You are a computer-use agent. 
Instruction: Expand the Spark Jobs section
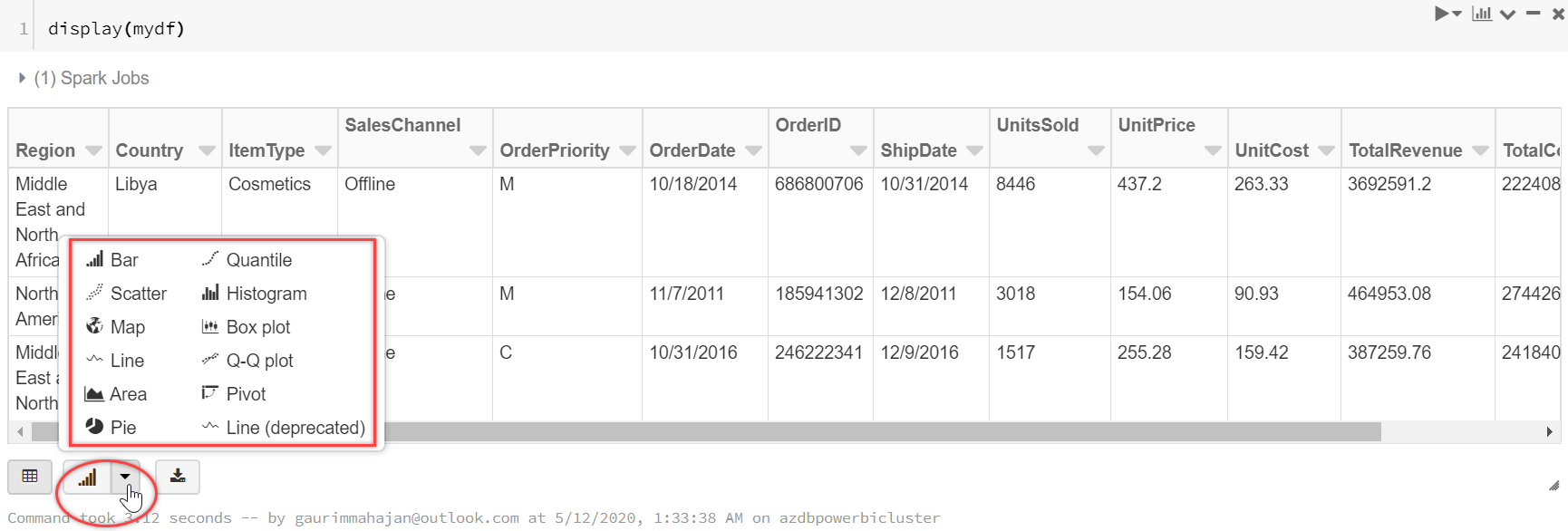pos(22,78)
